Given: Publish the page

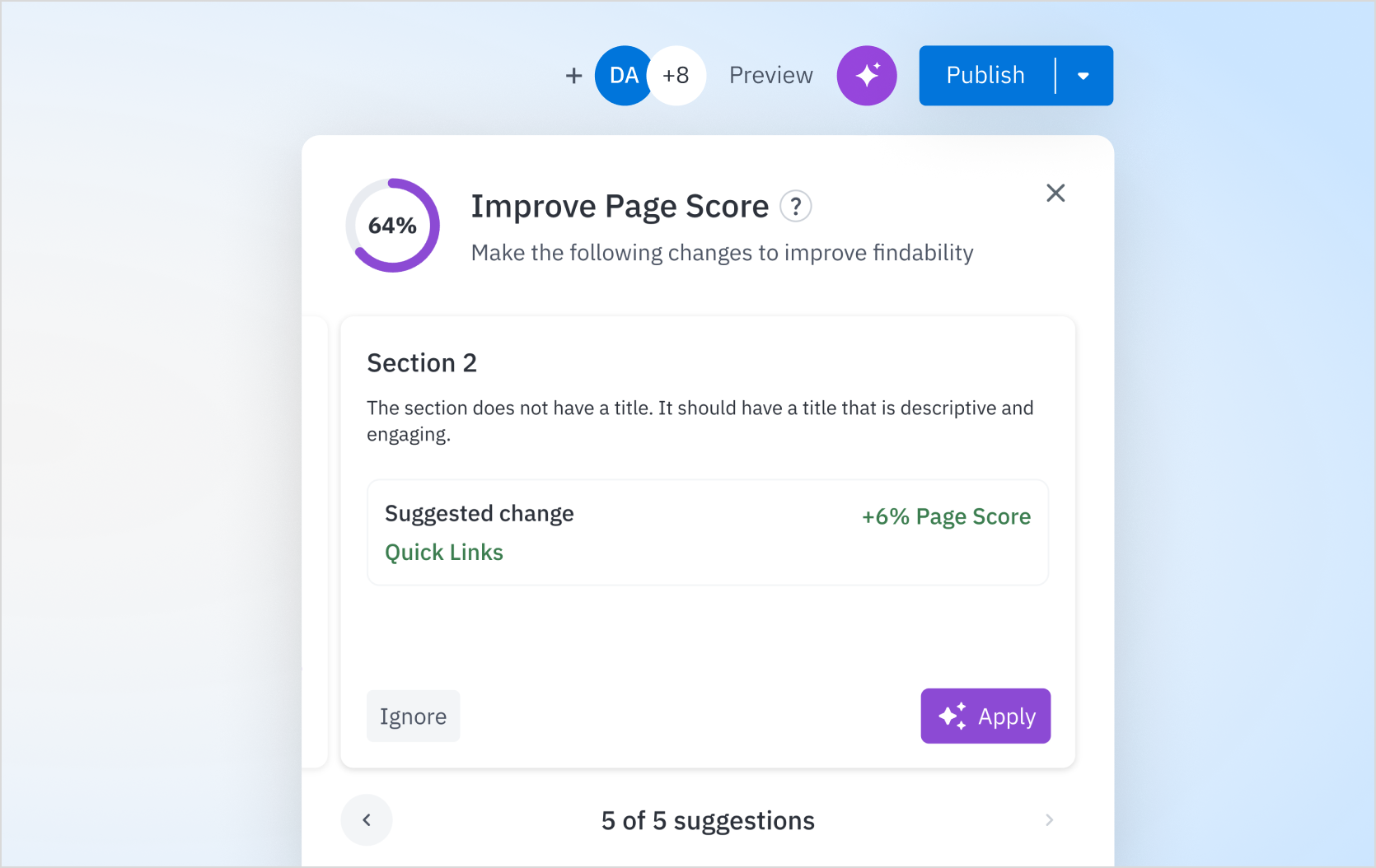Looking at the screenshot, I should pyautogui.click(x=985, y=76).
